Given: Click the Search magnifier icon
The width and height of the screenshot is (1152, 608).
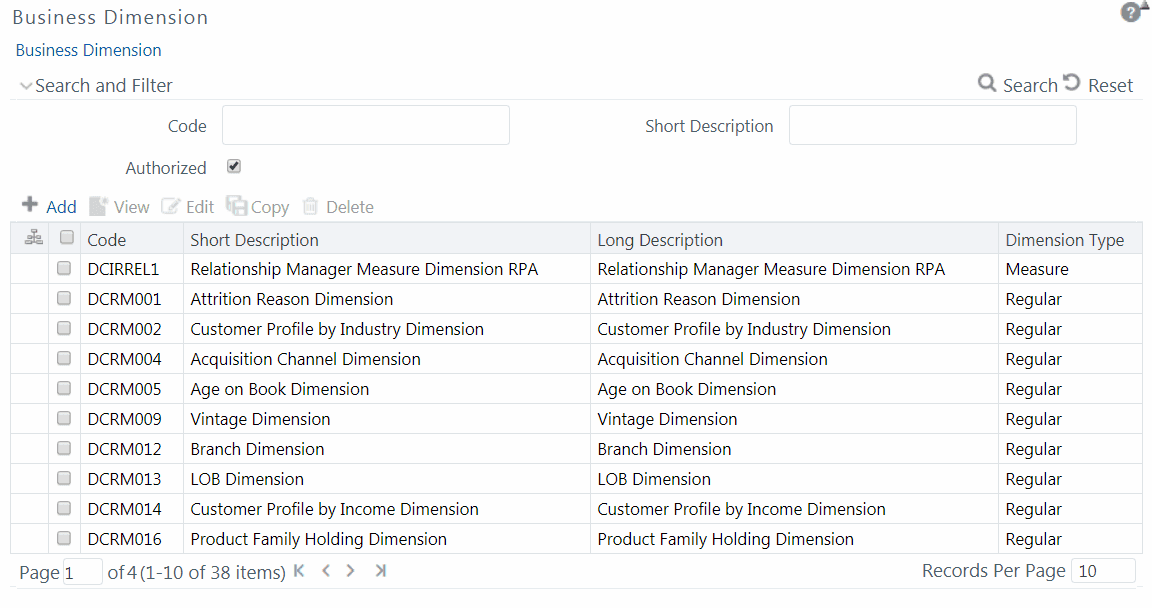Looking at the screenshot, I should [987, 84].
